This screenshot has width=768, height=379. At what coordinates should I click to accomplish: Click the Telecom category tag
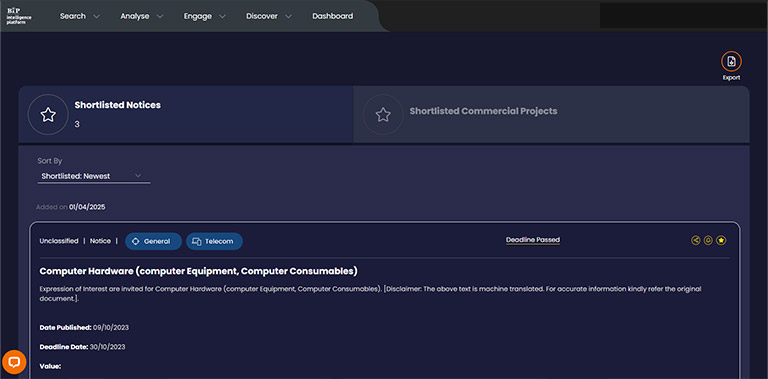(214, 241)
